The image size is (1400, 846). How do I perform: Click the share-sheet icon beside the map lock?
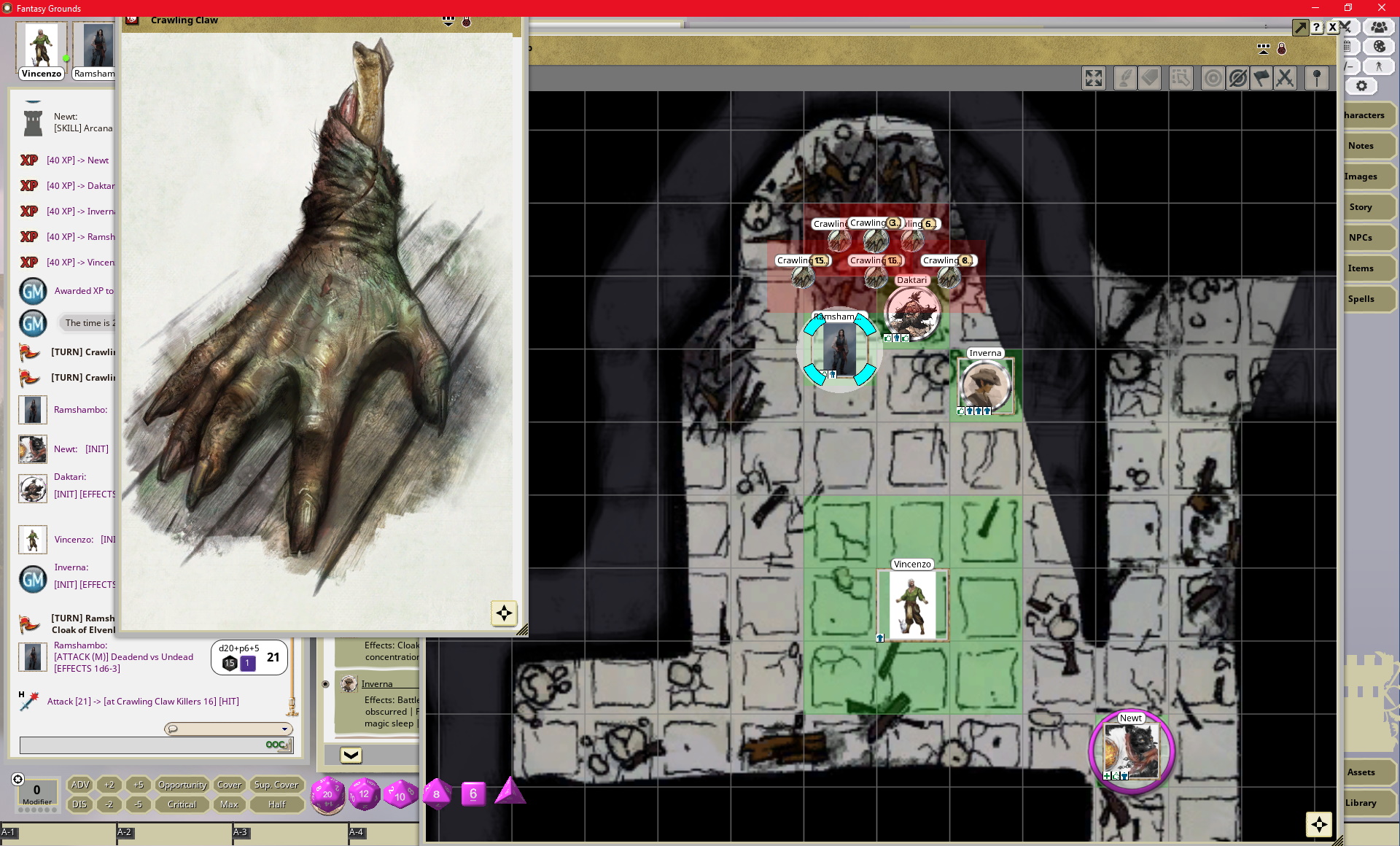pos(1264,49)
